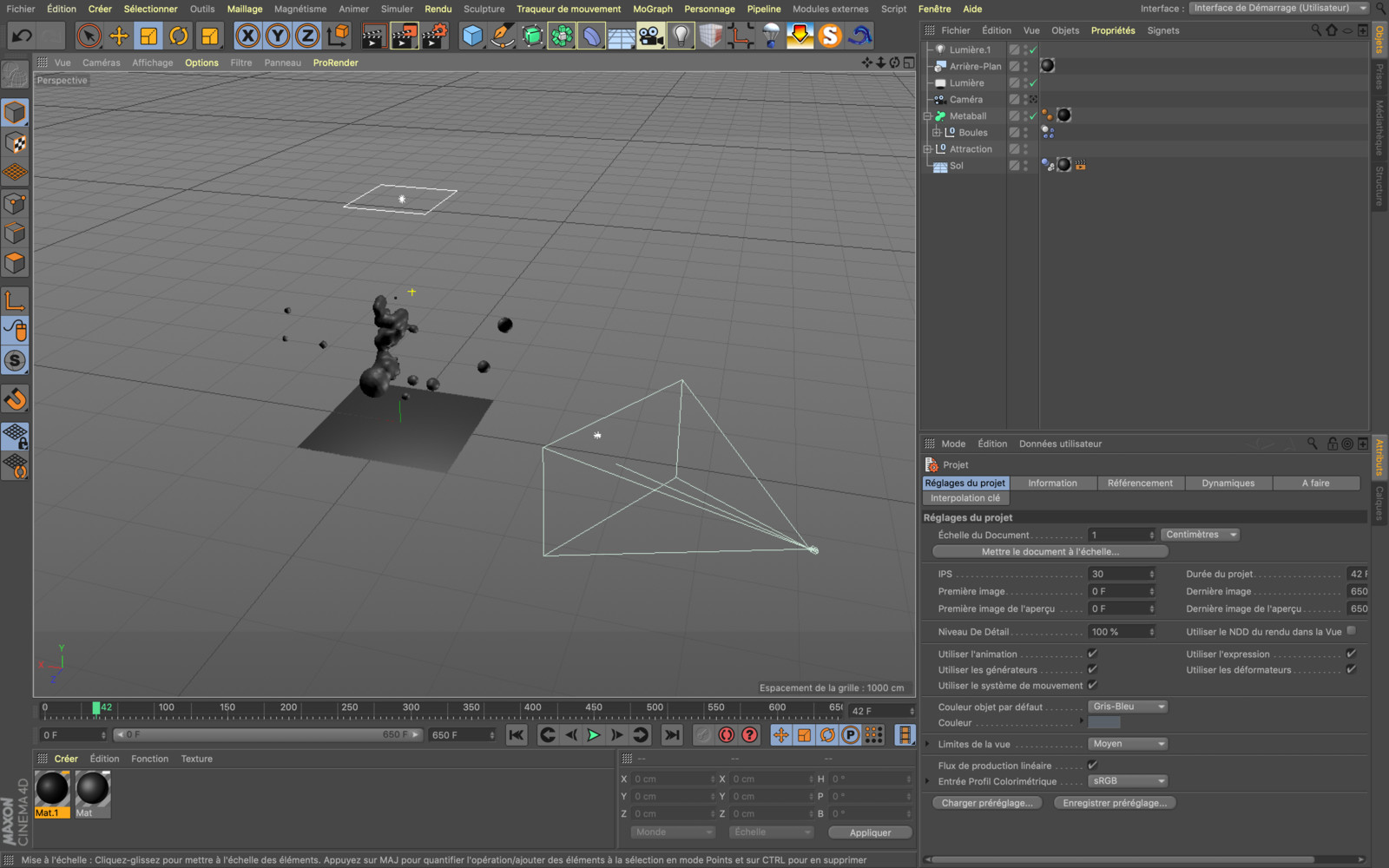
Task: Play the animation forward
Action: (x=594, y=735)
